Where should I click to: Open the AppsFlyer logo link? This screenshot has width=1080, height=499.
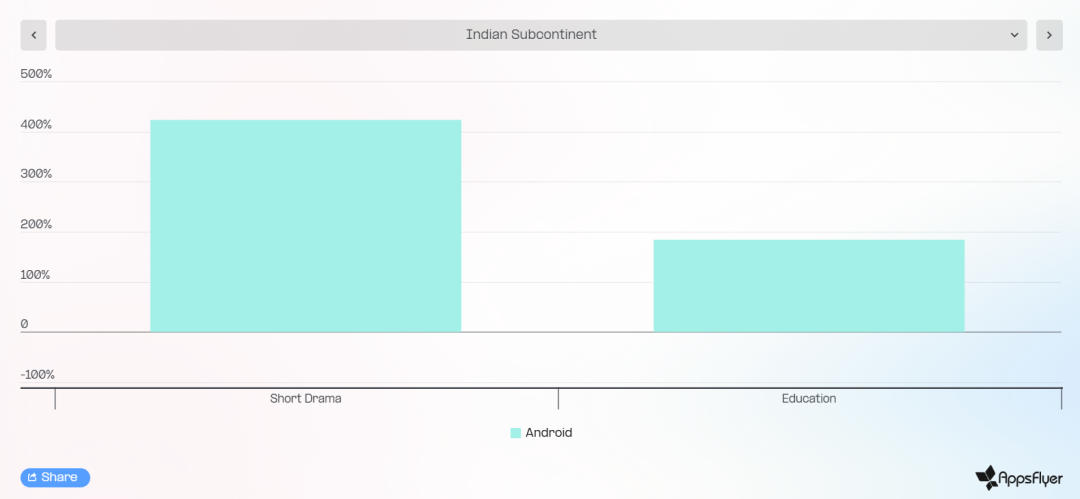point(1019,477)
